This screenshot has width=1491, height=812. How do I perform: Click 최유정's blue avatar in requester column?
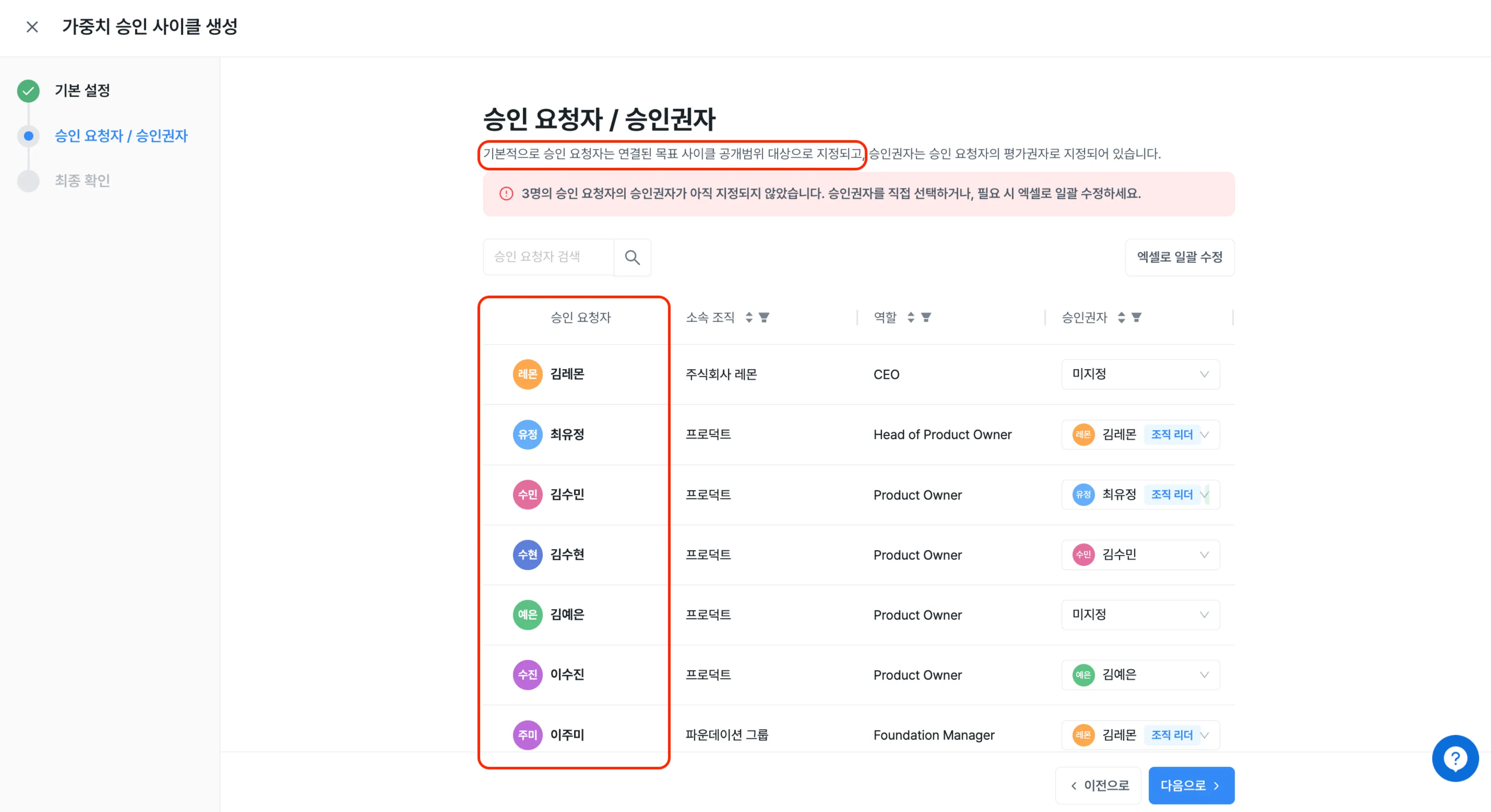tap(527, 435)
